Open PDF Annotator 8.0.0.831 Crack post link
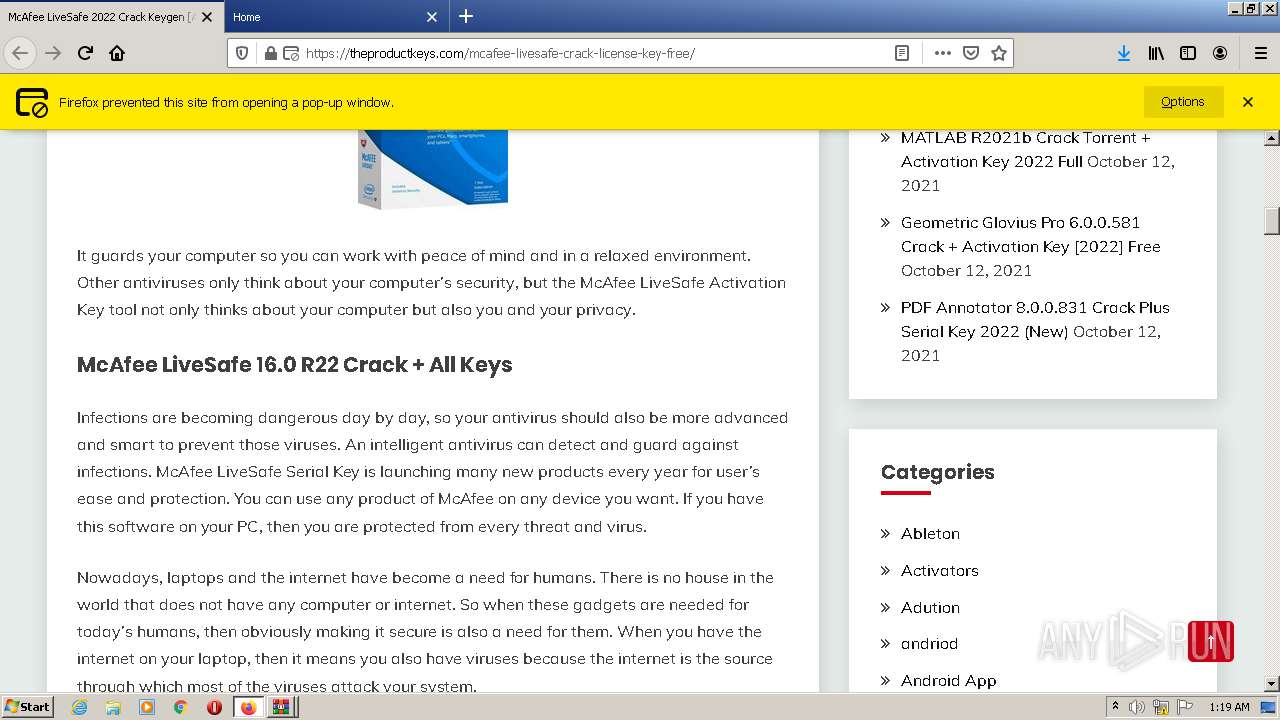This screenshot has height=720, width=1280. coord(1035,319)
